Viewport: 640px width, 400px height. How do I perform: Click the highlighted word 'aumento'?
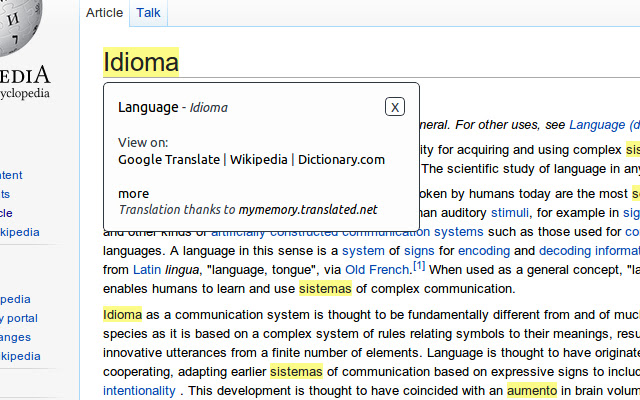coord(532,391)
